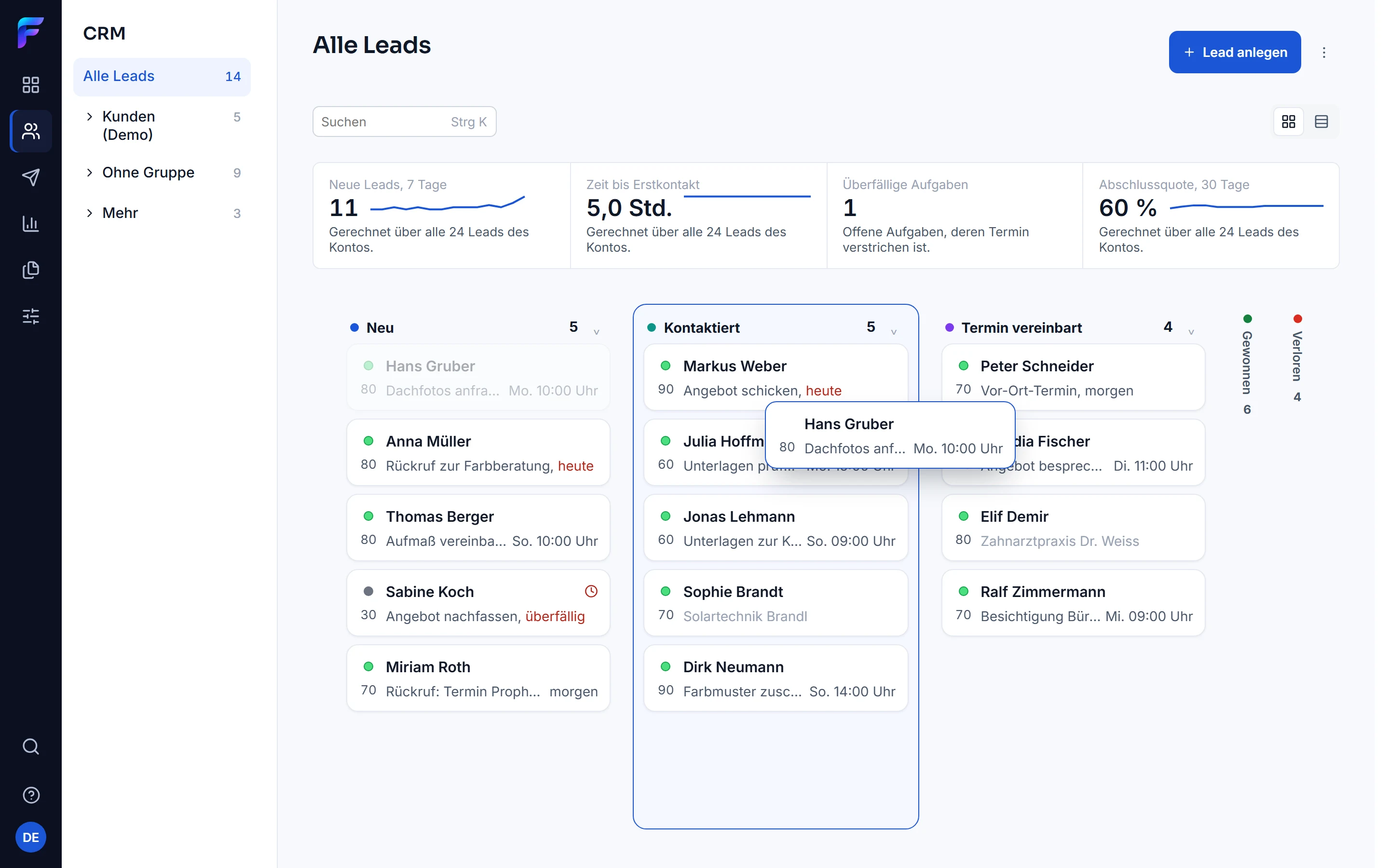
Task: Open the Sophie Brandt lead card
Action: click(776, 603)
